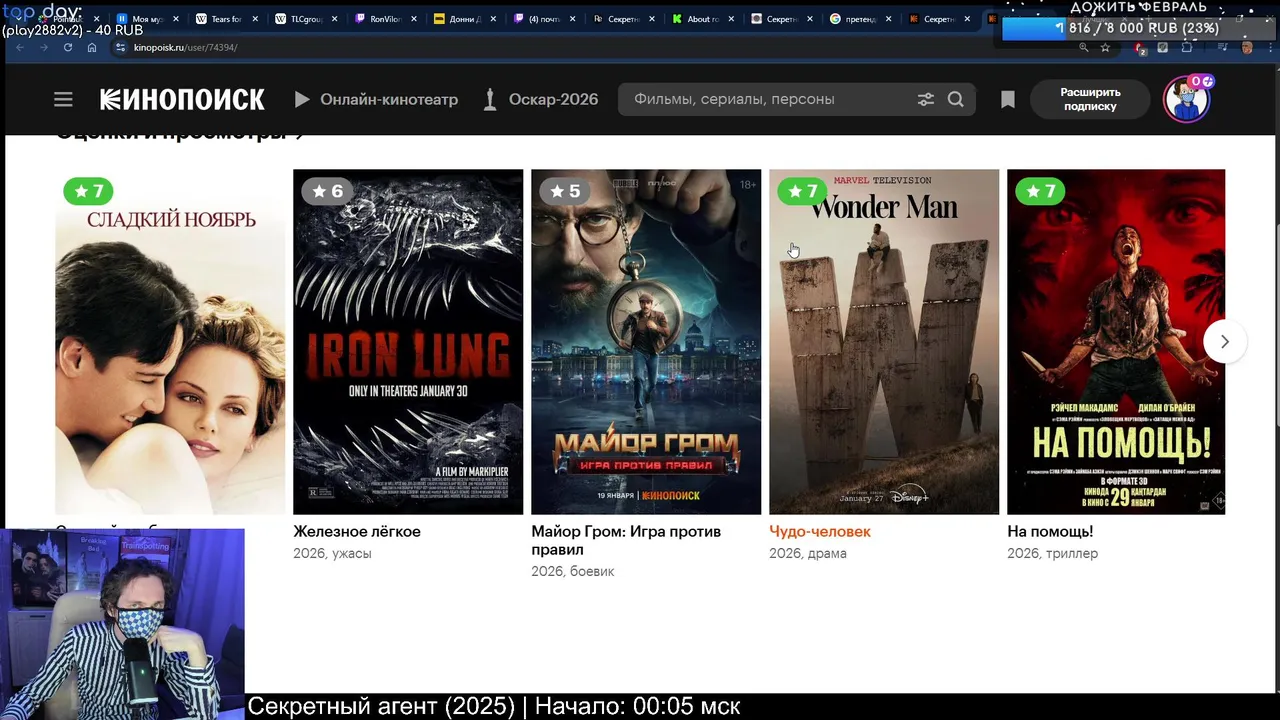Close the претенд tab
This screenshot has width=1280, height=720.
(888, 19)
